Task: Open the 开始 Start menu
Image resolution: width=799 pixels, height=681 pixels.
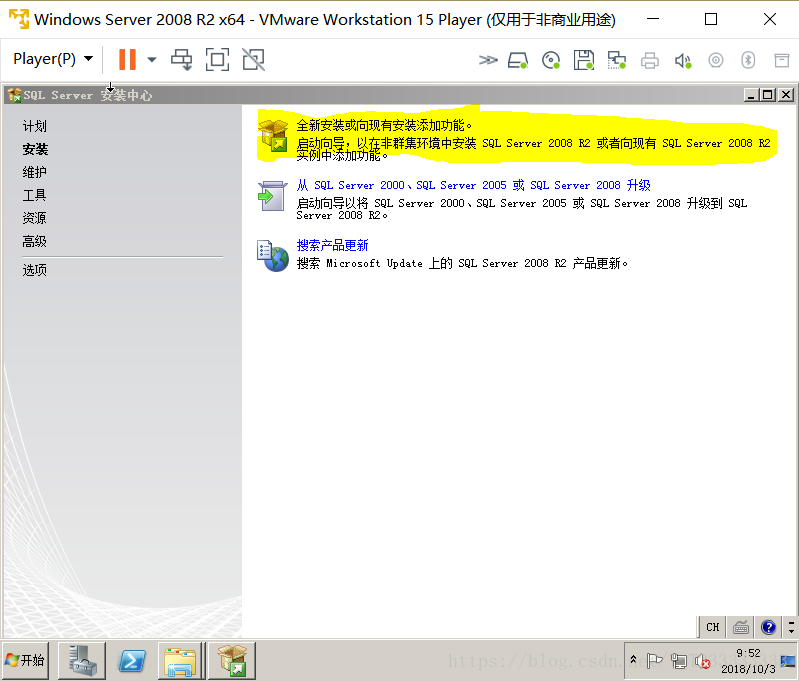Action: tap(25, 661)
